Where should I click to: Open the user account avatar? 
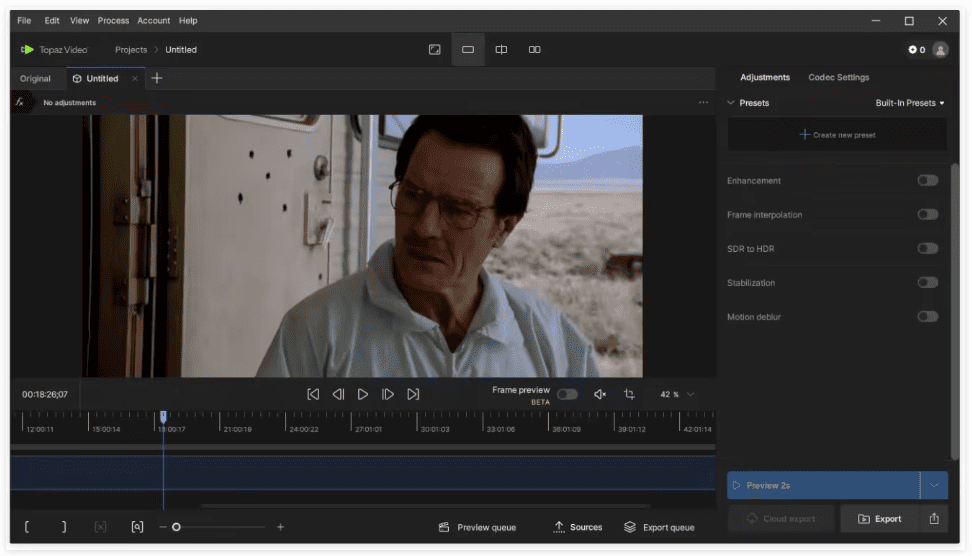pyautogui.click(x=940, y=50)
